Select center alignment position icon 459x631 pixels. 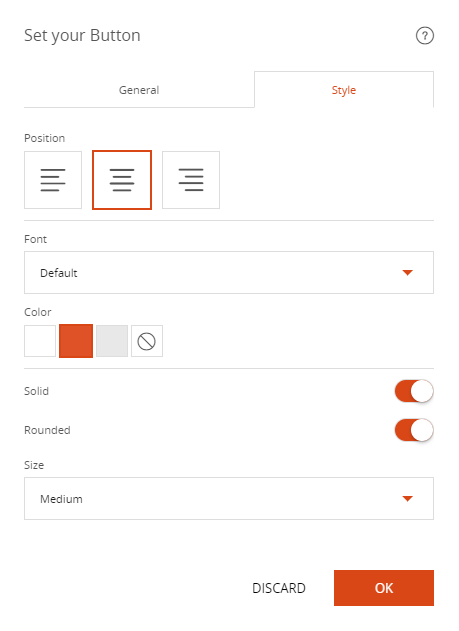tap(122, 180)
